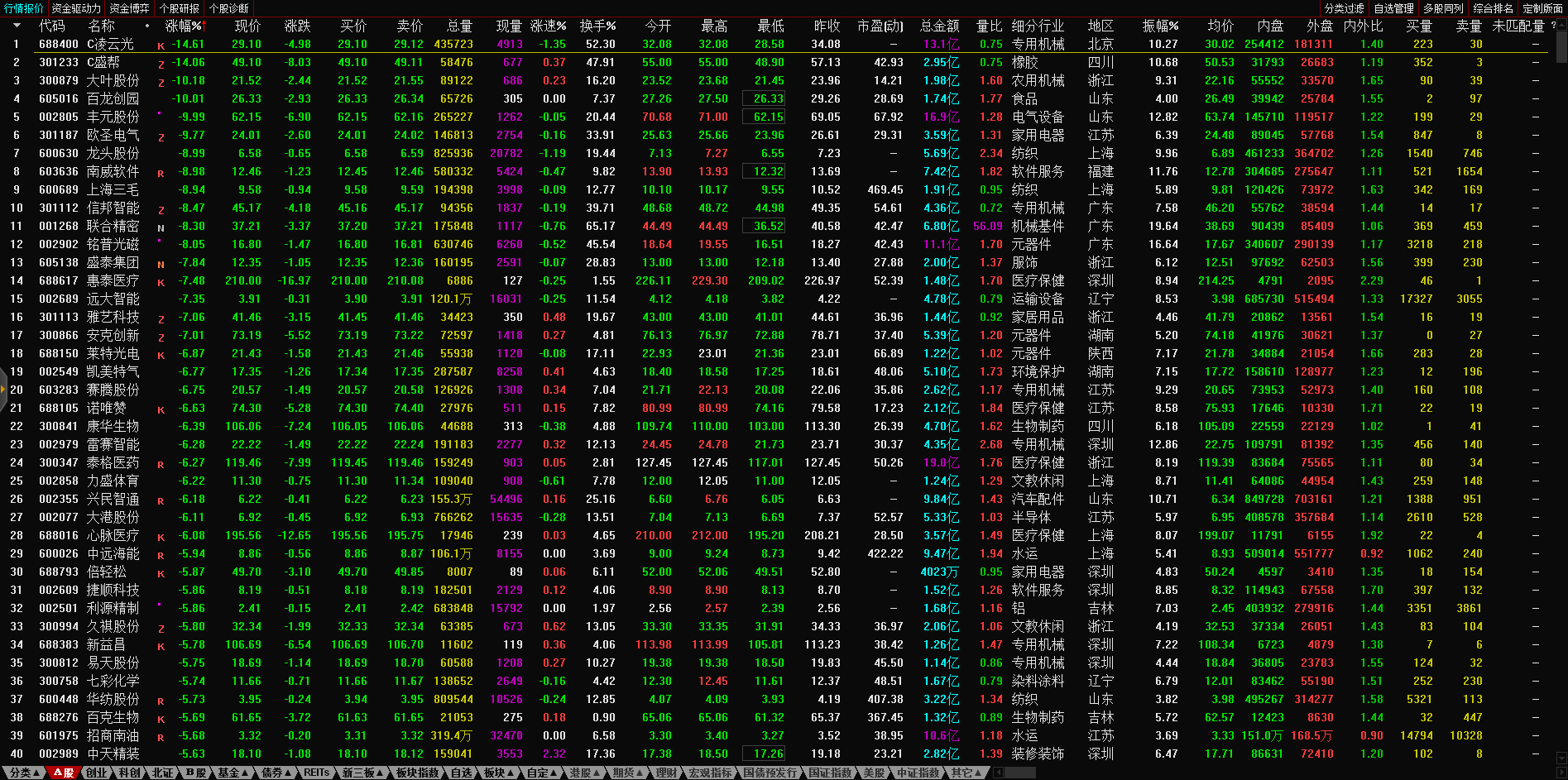Expand the 板块 dropdown tab

pos(498,773)
